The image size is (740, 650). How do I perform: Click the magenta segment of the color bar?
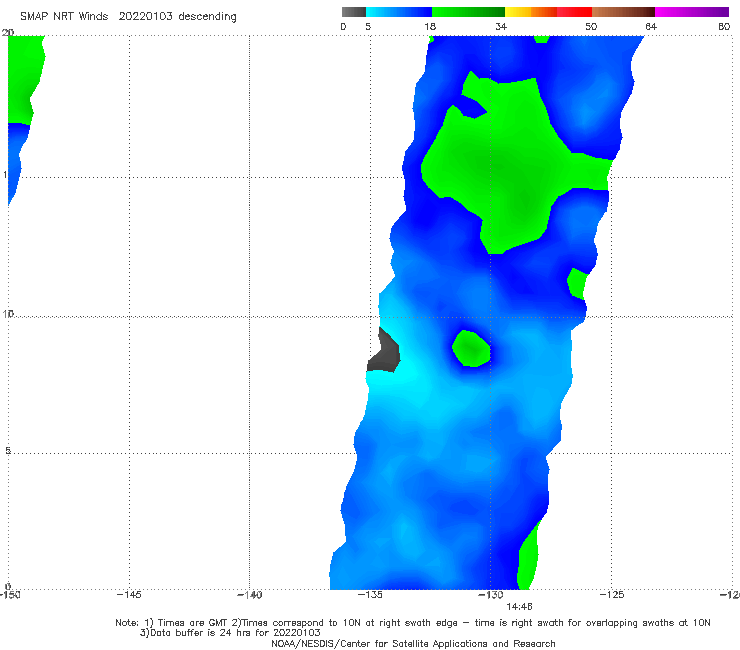[x=691, y=12]
